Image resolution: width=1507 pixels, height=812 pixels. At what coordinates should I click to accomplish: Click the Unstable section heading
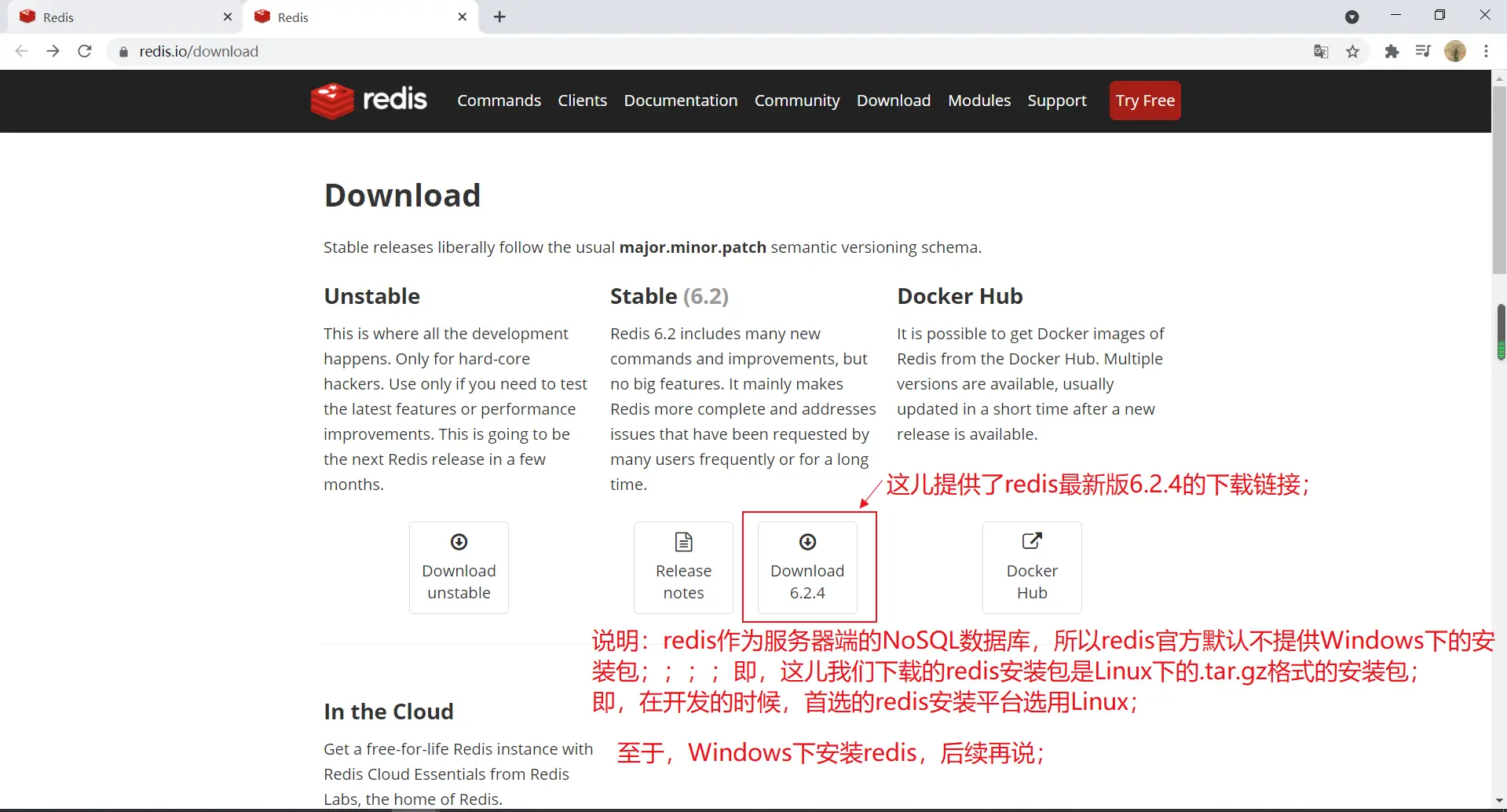coord(371,296)
